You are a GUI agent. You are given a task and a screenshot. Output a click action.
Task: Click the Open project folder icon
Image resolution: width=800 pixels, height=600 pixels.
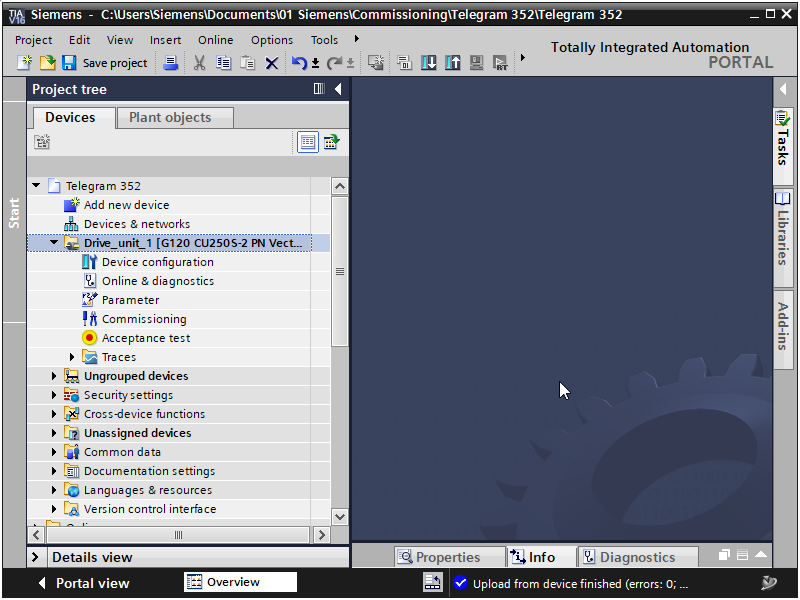click(x=47, y=63)
